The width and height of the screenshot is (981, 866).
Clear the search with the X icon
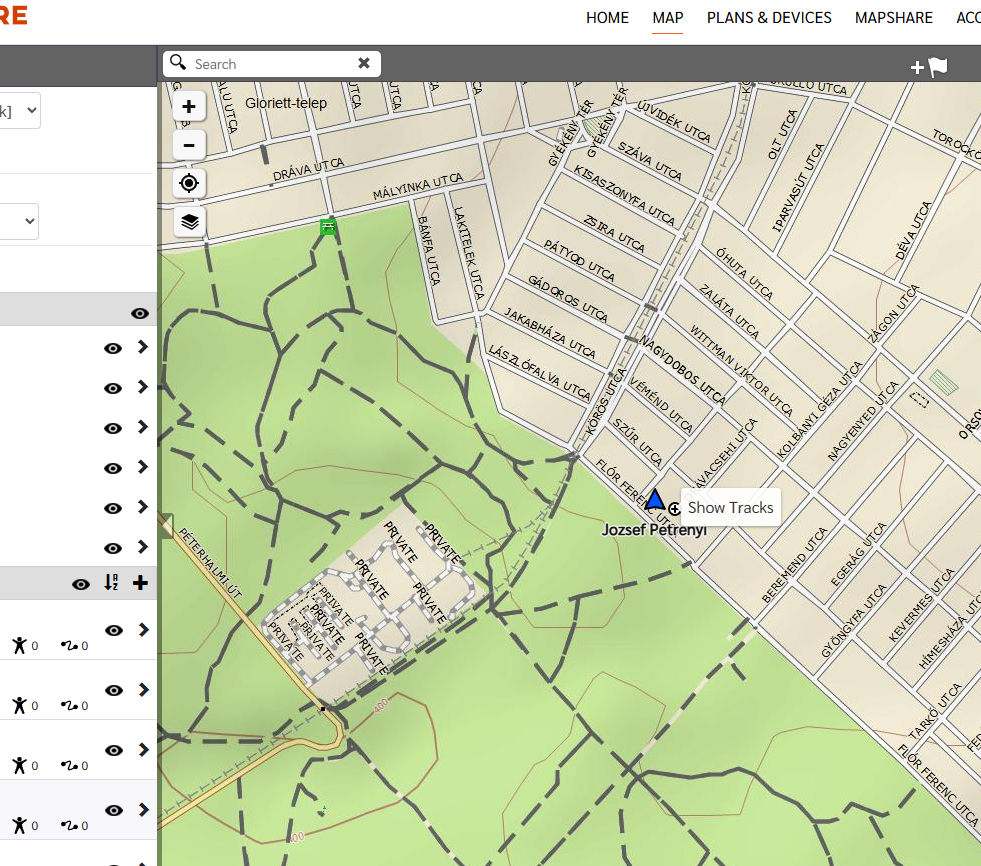click(x=364, y=63)
